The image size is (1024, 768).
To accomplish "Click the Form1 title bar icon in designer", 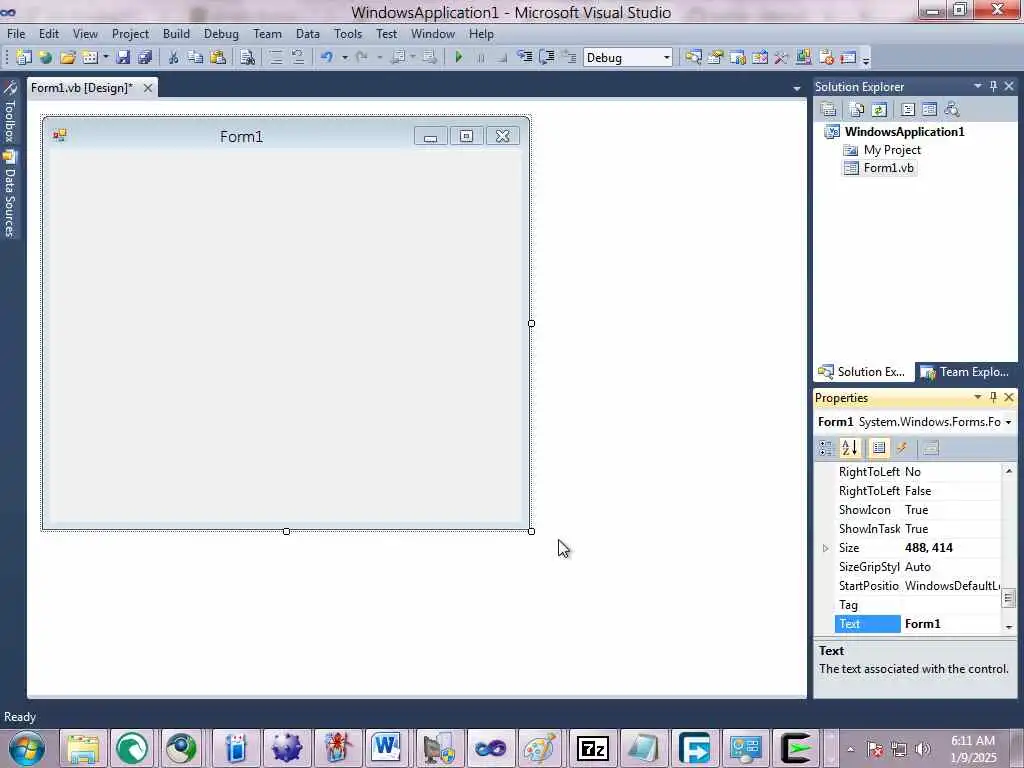I will (60, 135).
